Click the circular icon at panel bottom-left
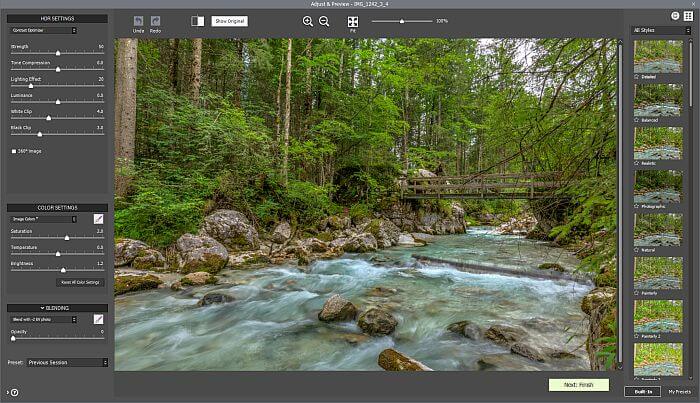This screenshot has width=700, height=403. pos(15,393)
